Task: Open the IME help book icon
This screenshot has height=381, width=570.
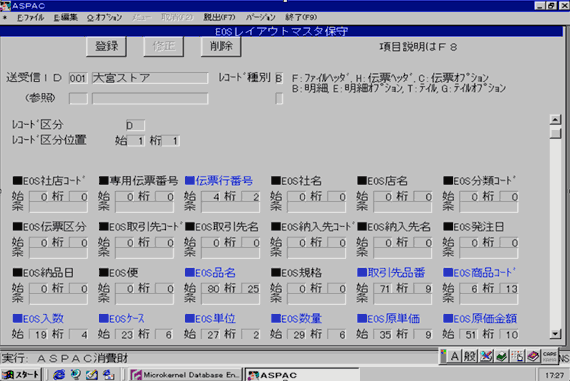Action: coord(533,356)
